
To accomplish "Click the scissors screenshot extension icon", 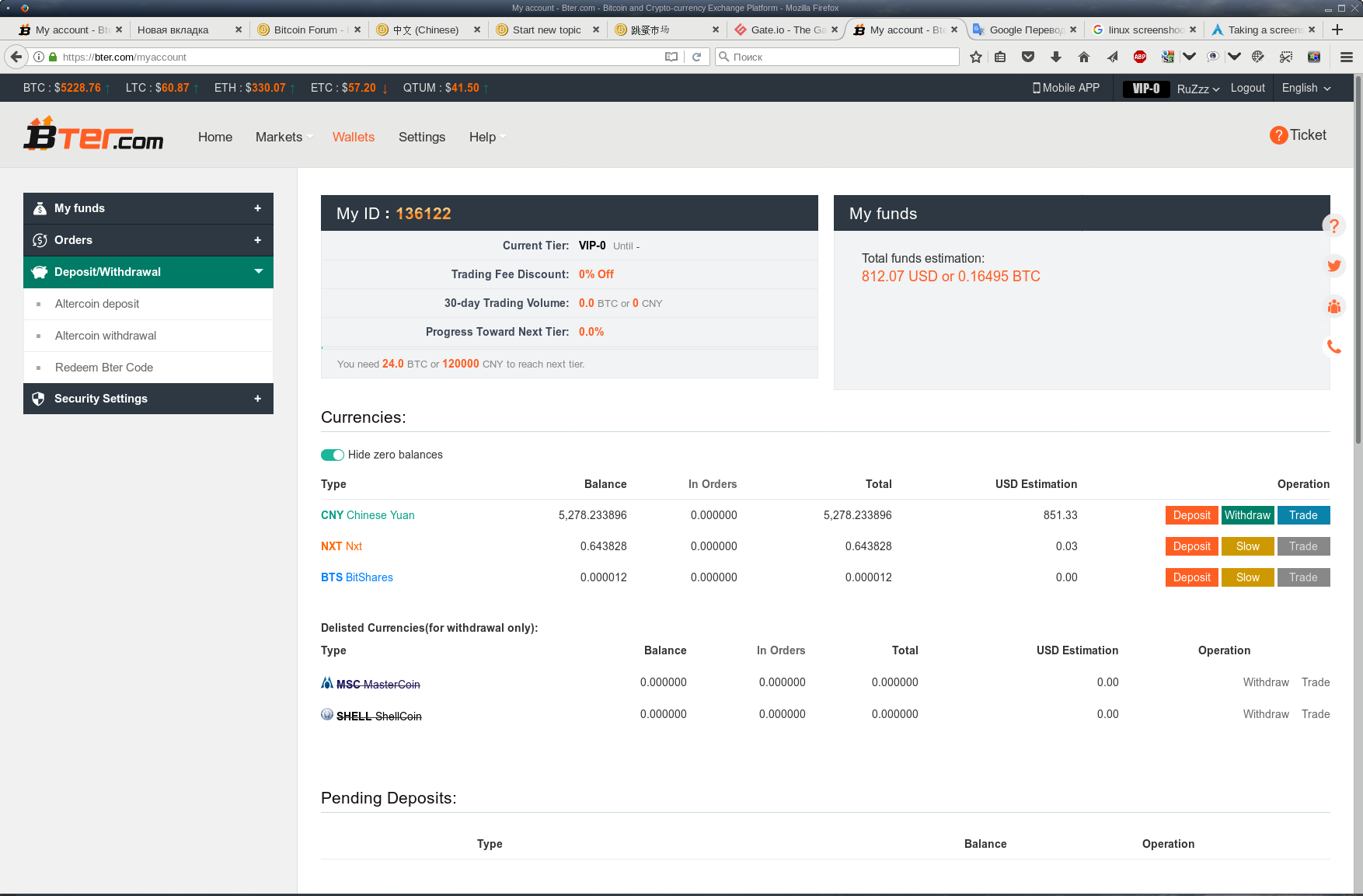I will [x=1286, y=57].
